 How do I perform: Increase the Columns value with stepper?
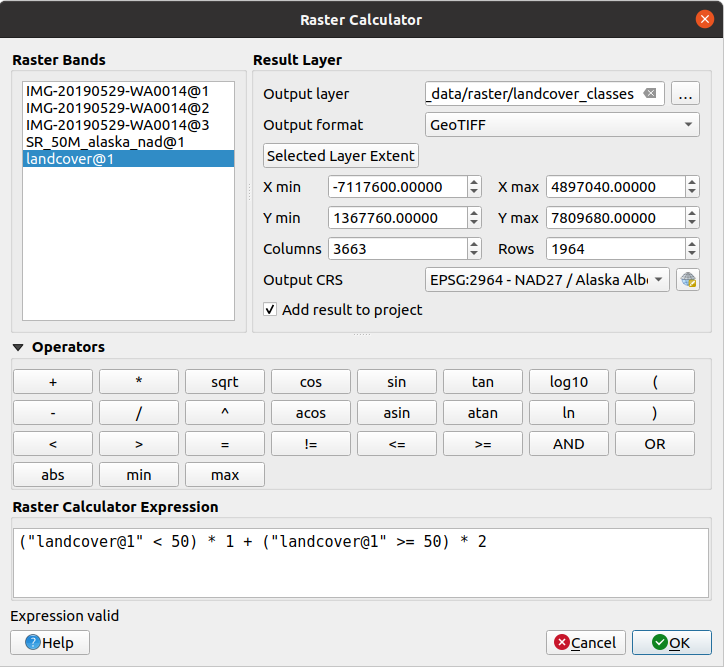coord(474,244)
